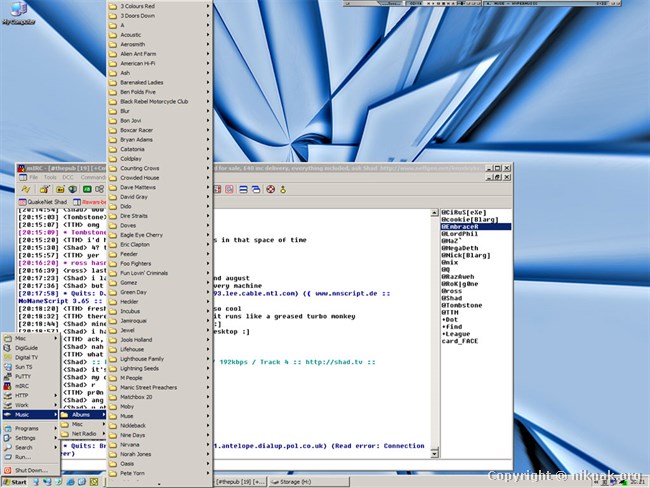This screenshot has width=650, height=488.
Task: Expand the Eric Clapton submenu arrow
Action: coord(208,245)
